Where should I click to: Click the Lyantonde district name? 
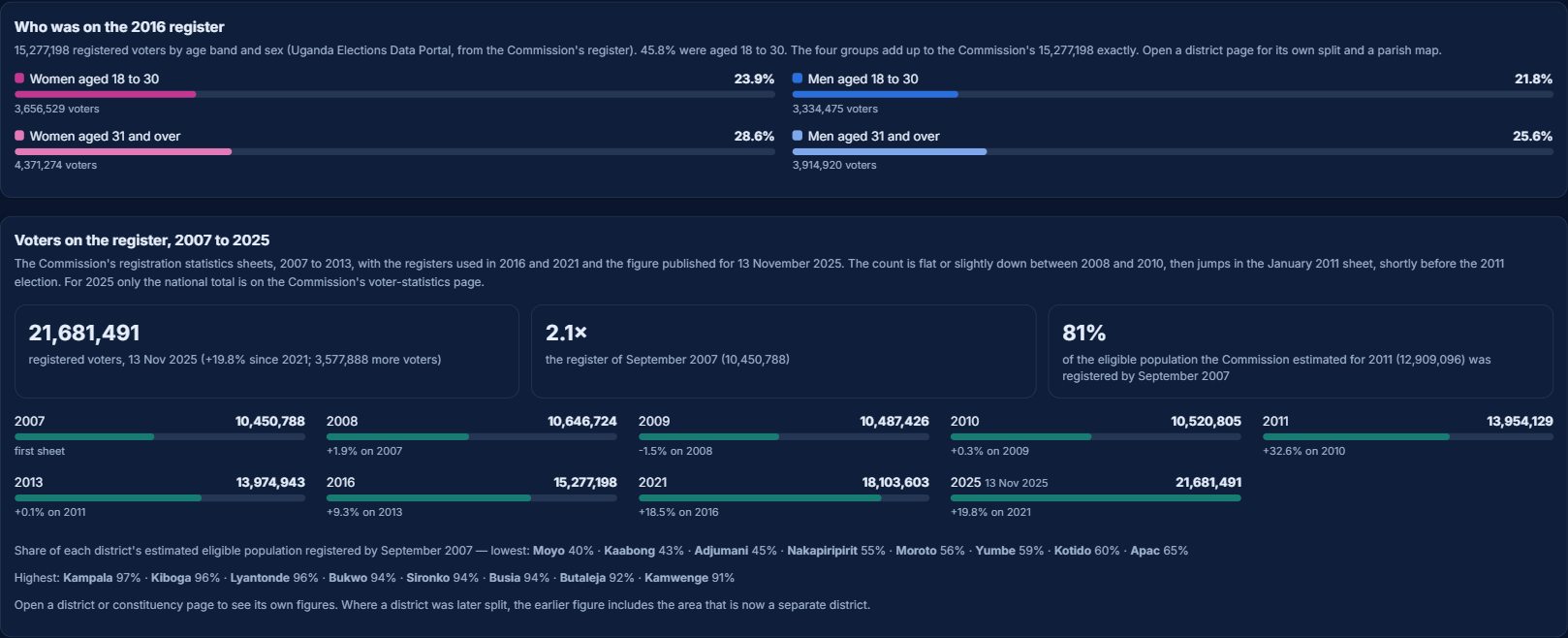click(x=260, y=578)
